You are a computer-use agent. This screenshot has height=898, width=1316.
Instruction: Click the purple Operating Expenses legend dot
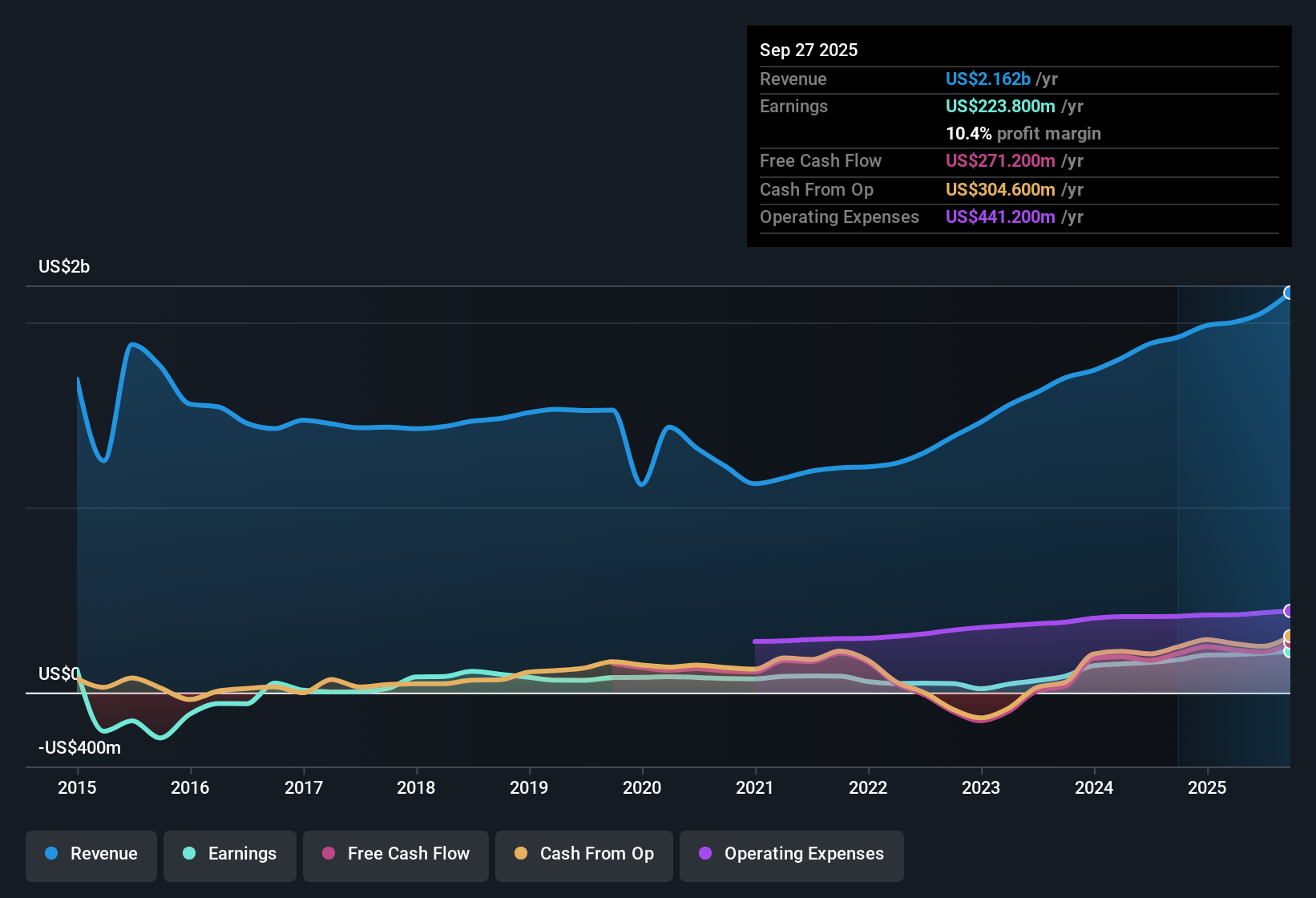tap(704, 854)
